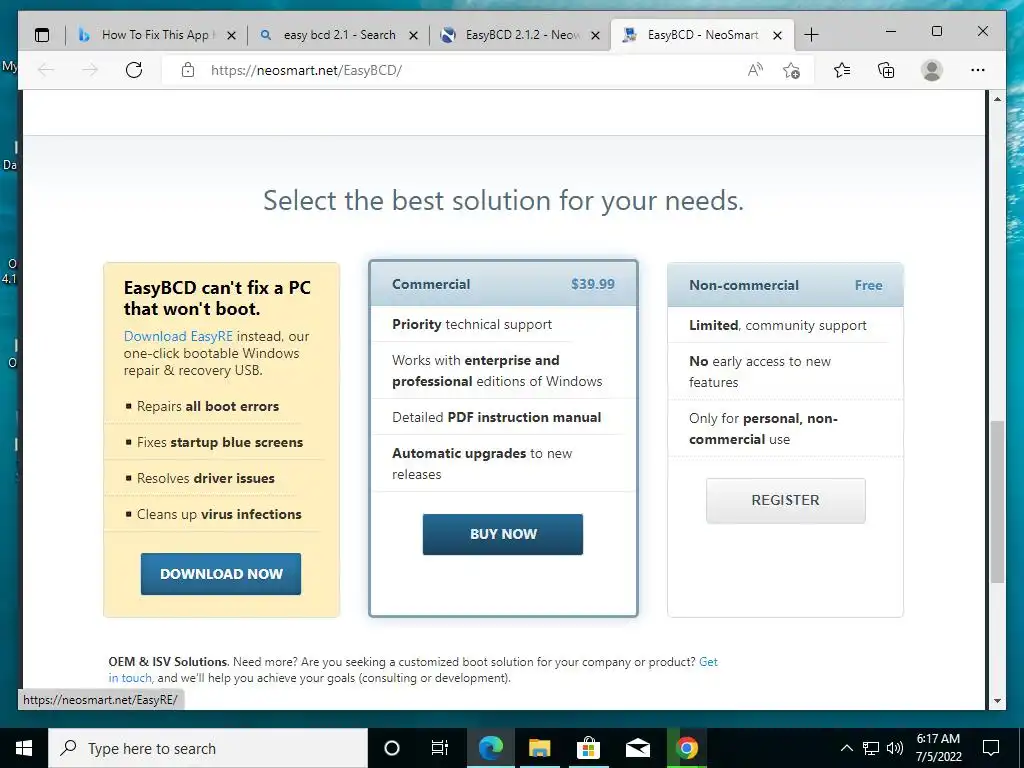The width and height of the screenshot is (1024, 768).
Task: Show hidden tray icons chevron
Action: [846, 748]
